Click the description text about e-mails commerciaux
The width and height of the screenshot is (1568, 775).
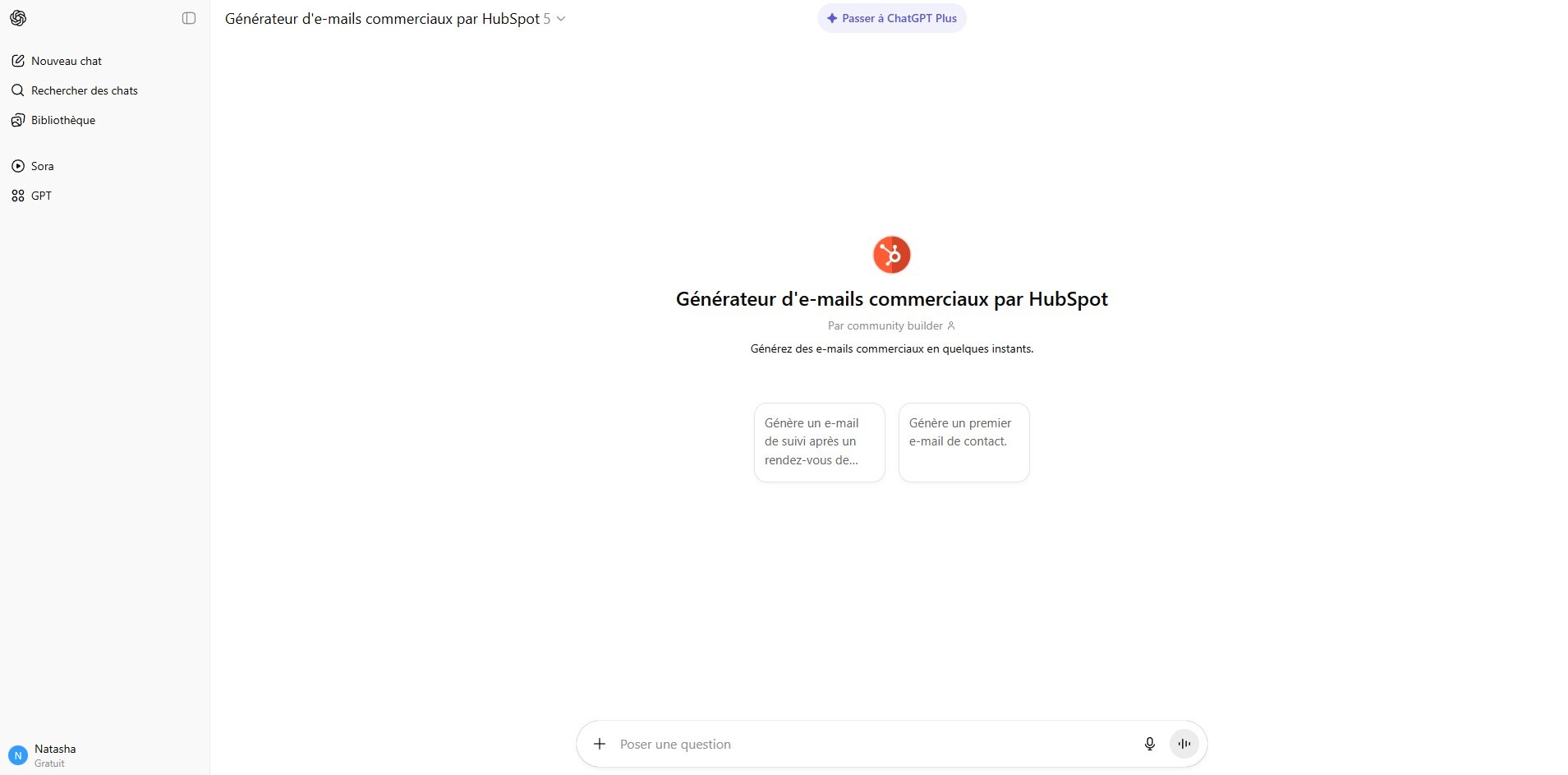coord(892,348)
